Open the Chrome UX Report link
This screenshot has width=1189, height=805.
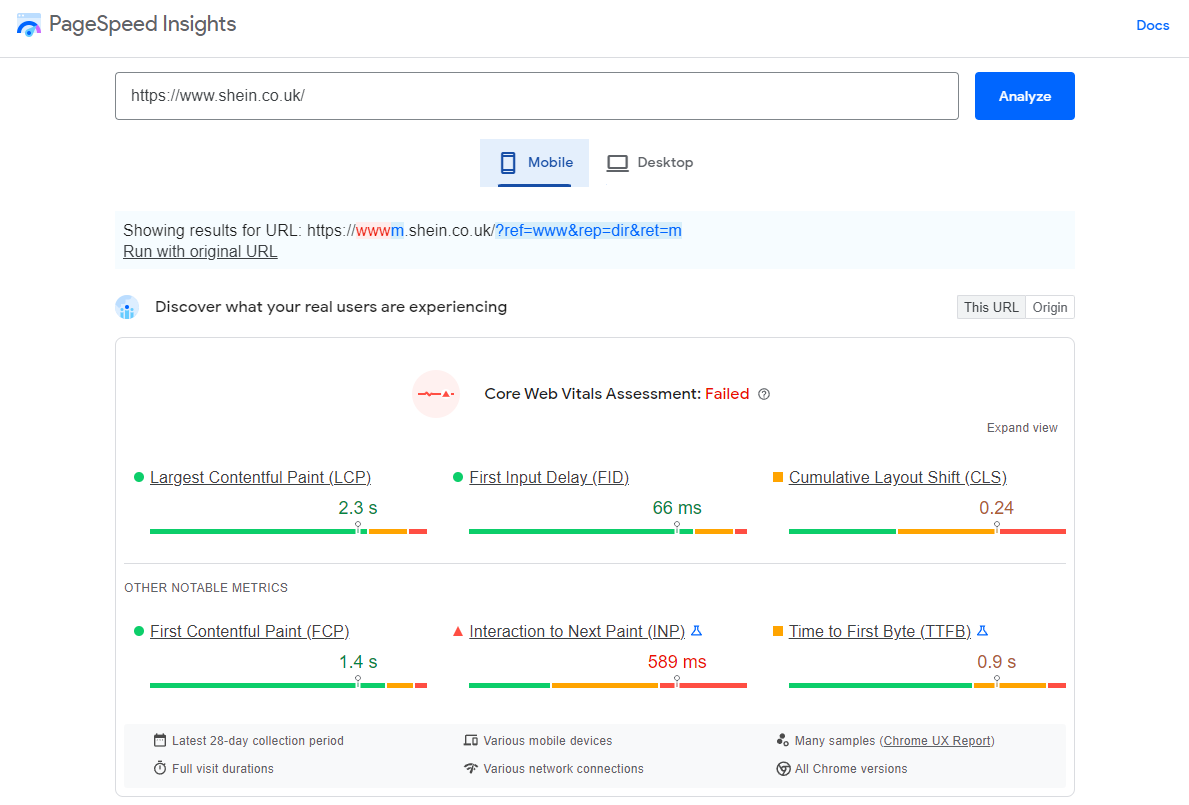point(937,741)
